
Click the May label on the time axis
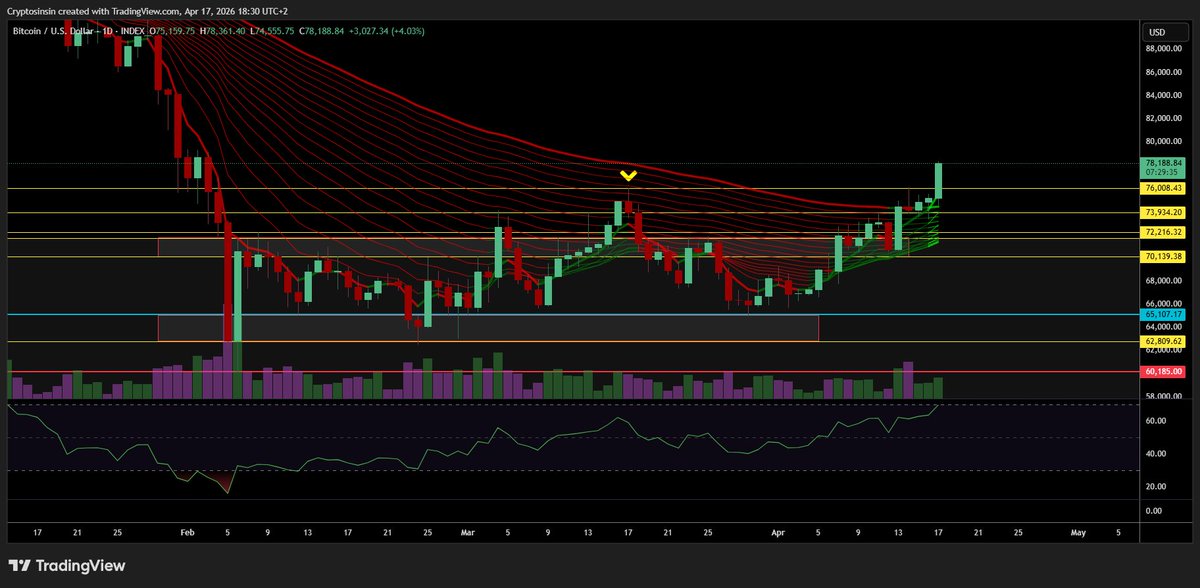coord(1078,533)
